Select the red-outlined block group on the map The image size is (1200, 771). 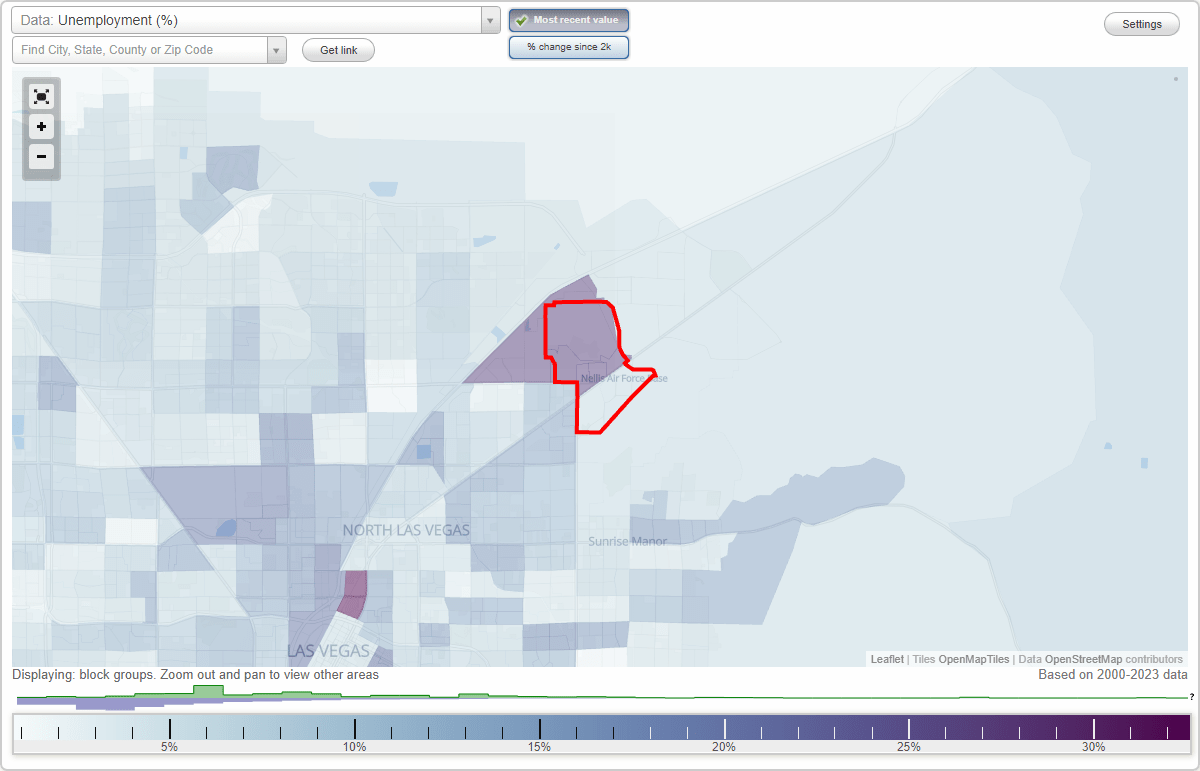(x=585, y=340)
